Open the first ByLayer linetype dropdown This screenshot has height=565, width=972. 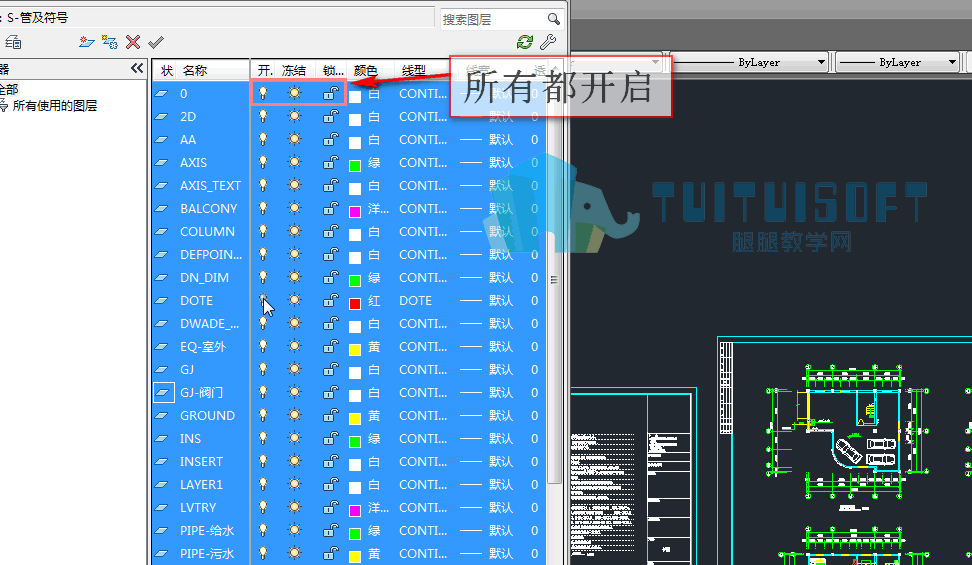(750, 62)
